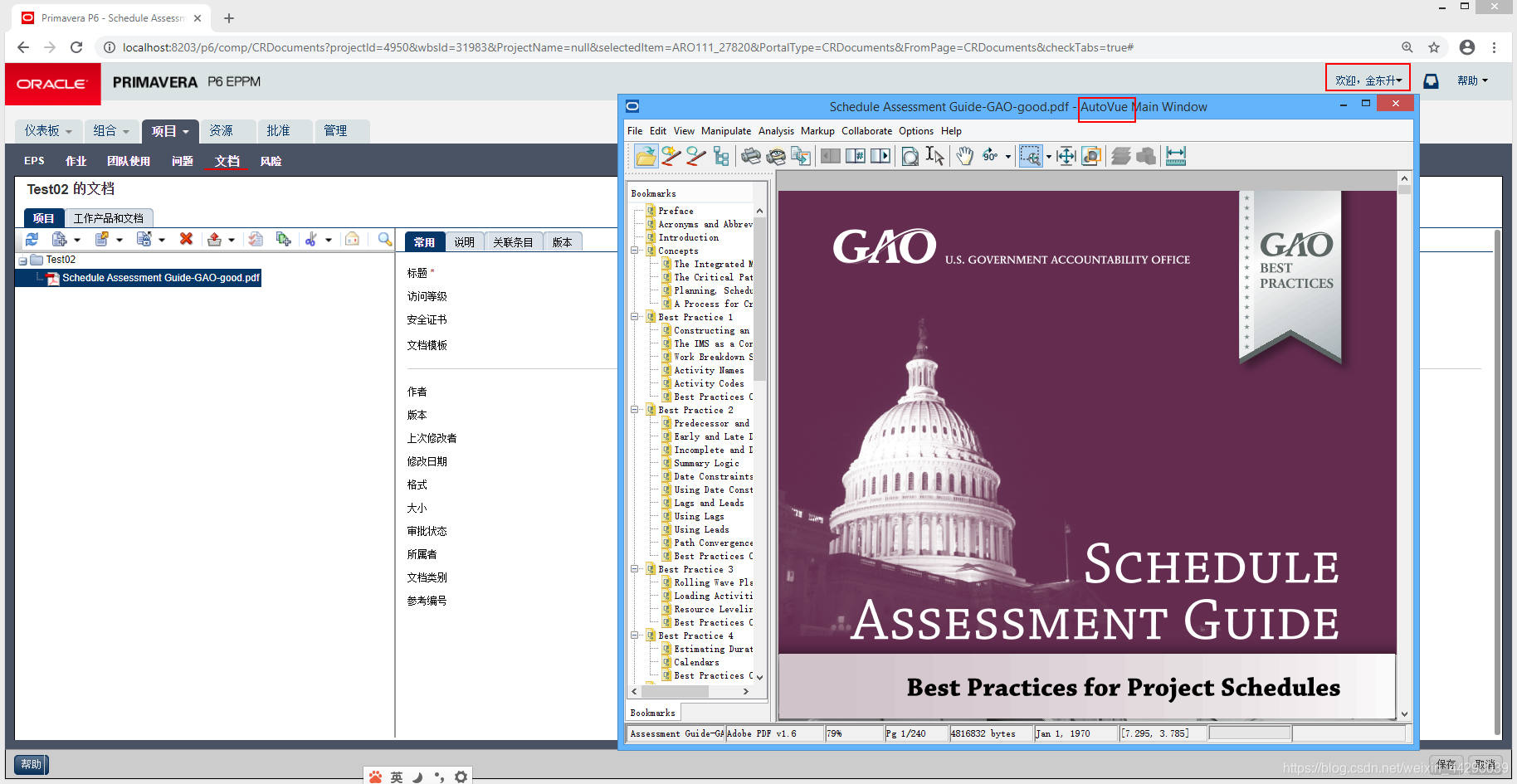Open the 欢迎 金东升 user dropdown
Screen dimensions: 1517x784
click(x=1368, y=80)
